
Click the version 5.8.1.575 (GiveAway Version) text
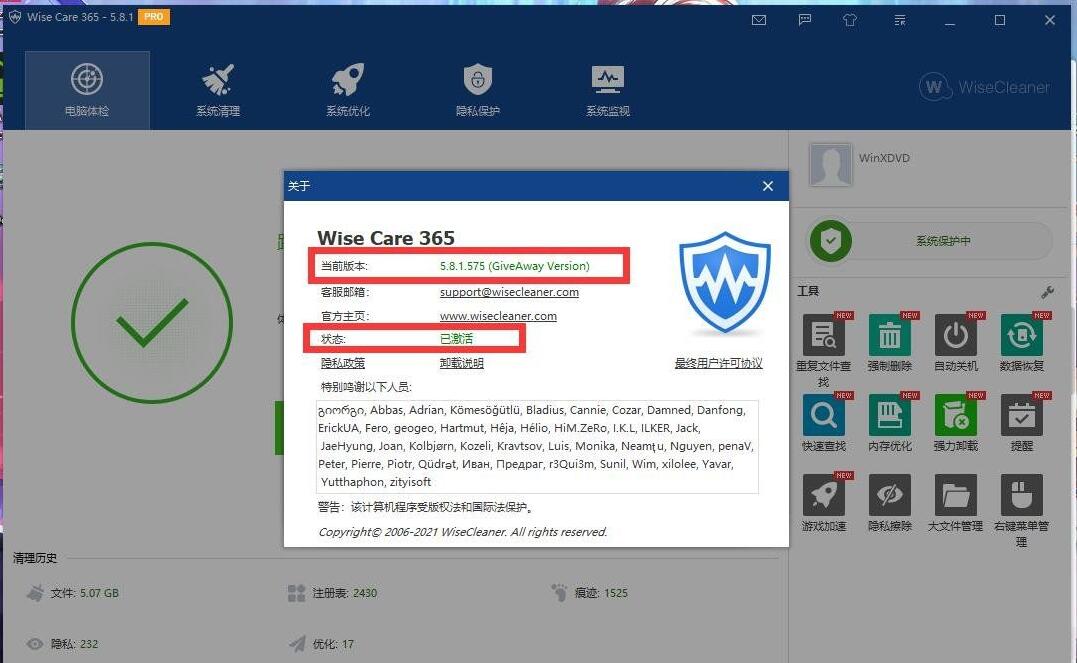(514, 266)
